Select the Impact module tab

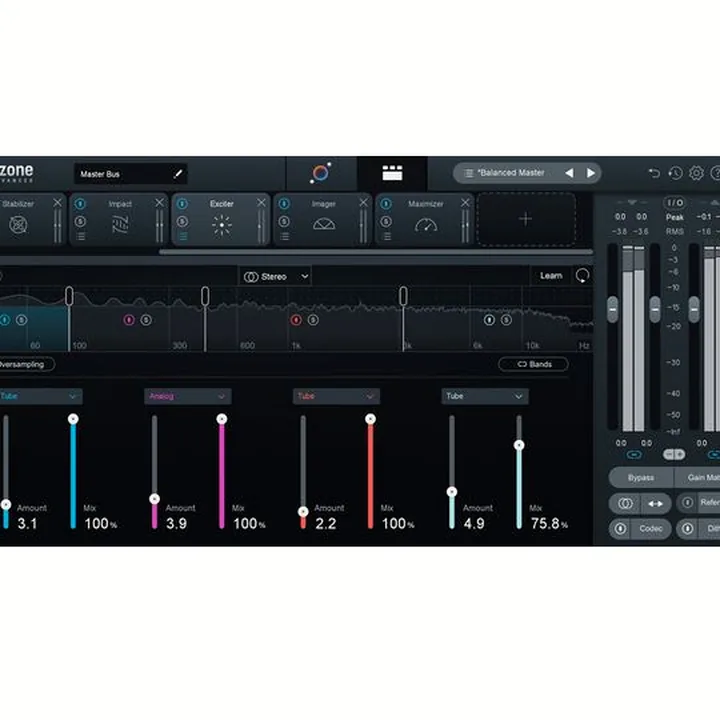[x=120, y=219]
